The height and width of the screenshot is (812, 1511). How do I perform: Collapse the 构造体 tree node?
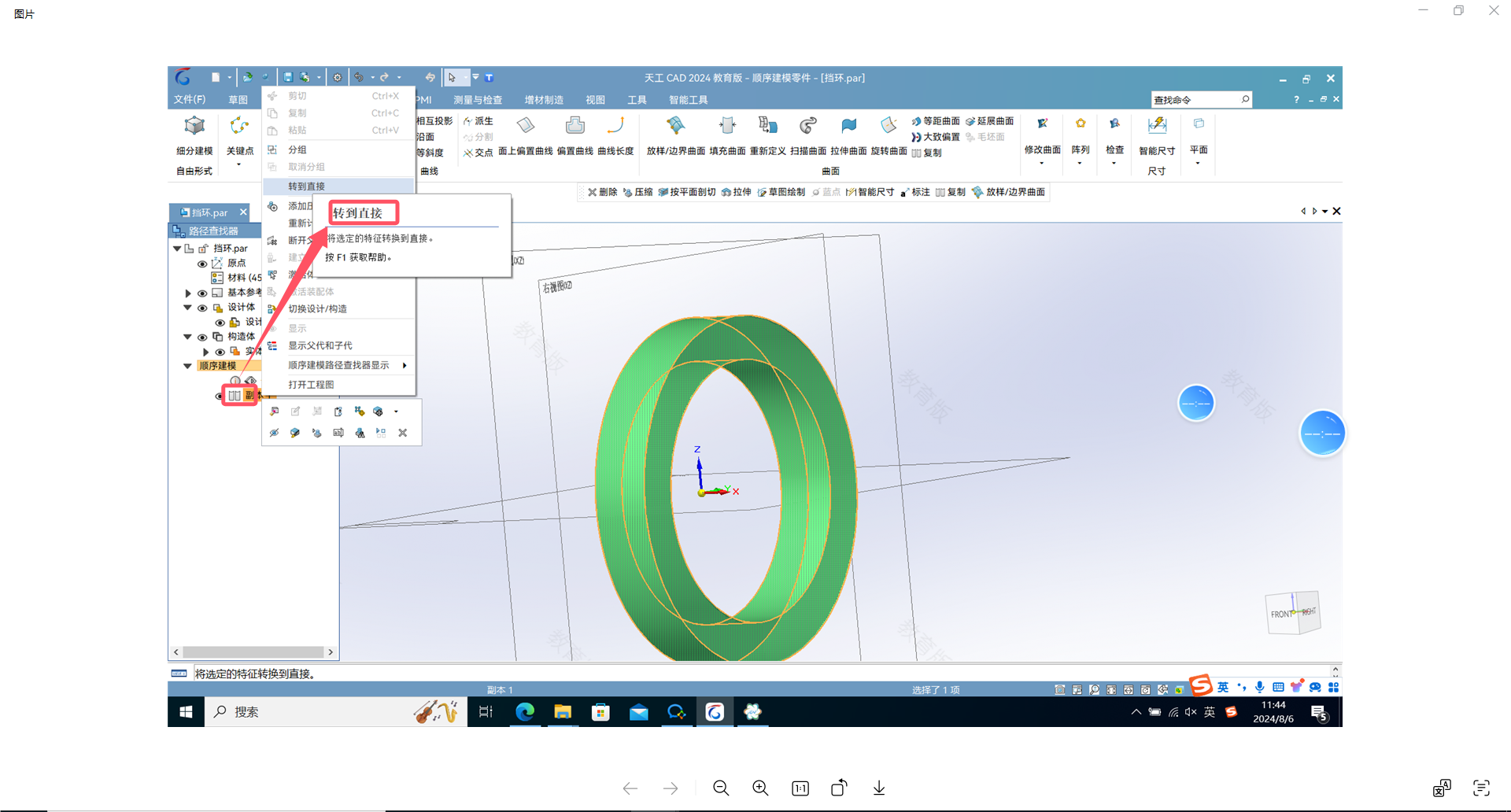187,337
